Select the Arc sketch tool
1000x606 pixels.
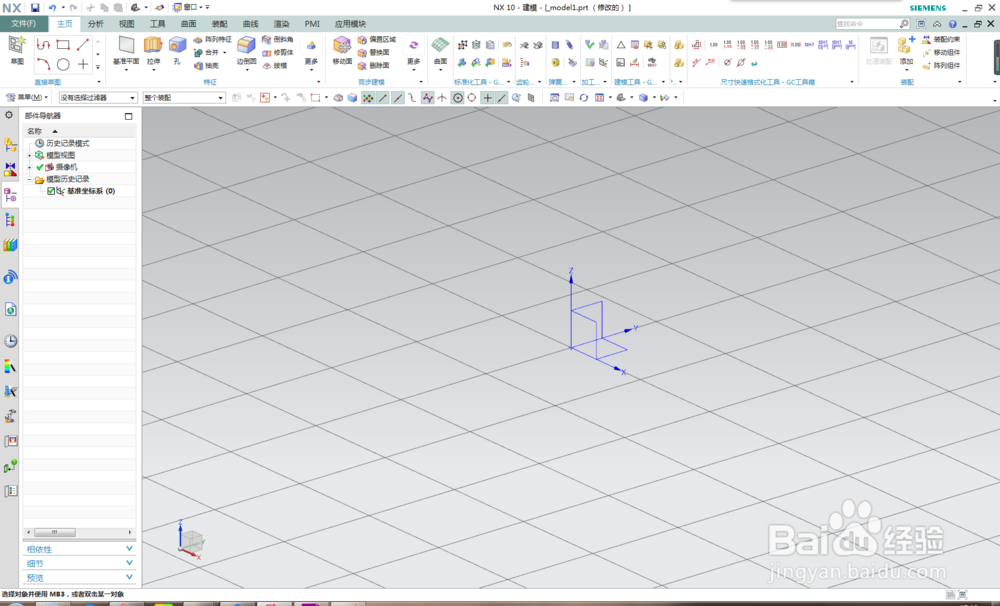tap(43, 64)
